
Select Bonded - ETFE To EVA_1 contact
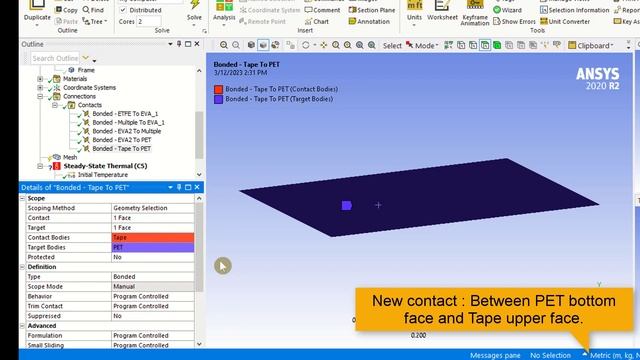(x=125, y=113)
